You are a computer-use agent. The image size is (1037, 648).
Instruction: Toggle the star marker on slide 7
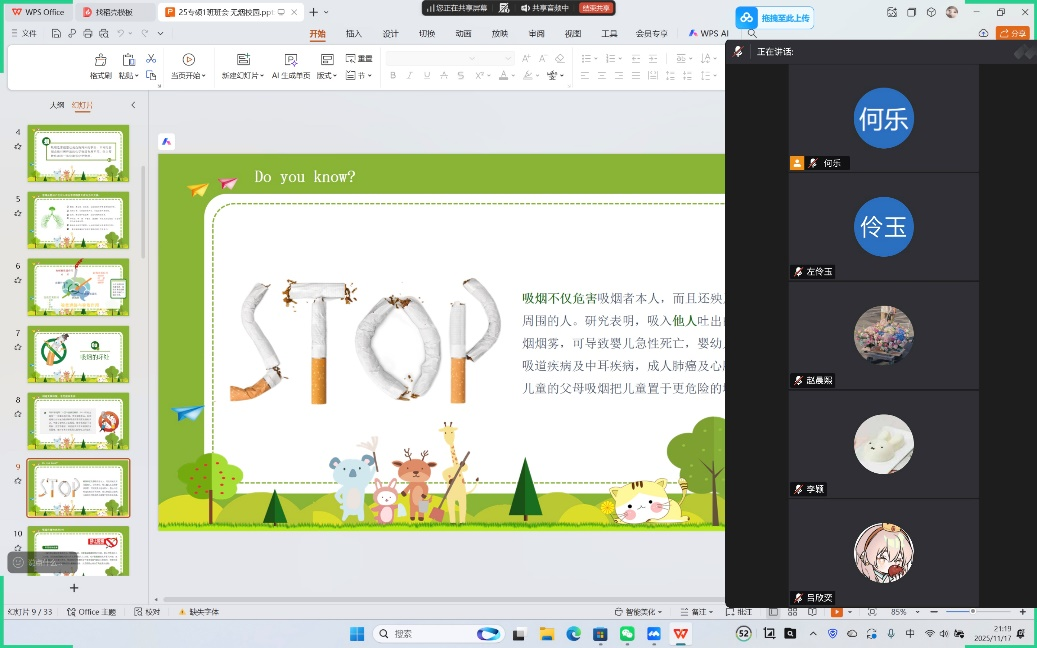click(18, 346)
